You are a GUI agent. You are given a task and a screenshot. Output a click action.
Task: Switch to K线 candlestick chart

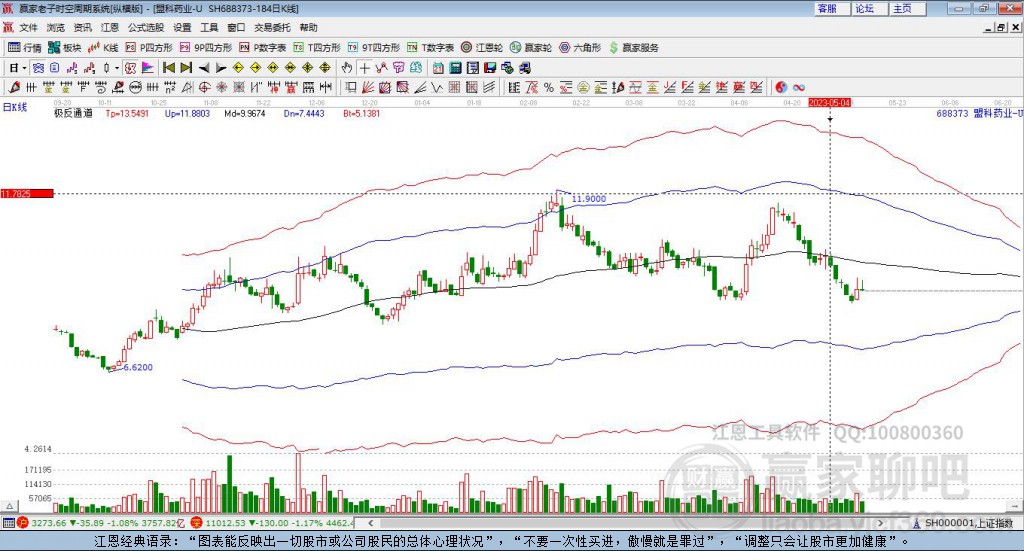tap(103, 48)
